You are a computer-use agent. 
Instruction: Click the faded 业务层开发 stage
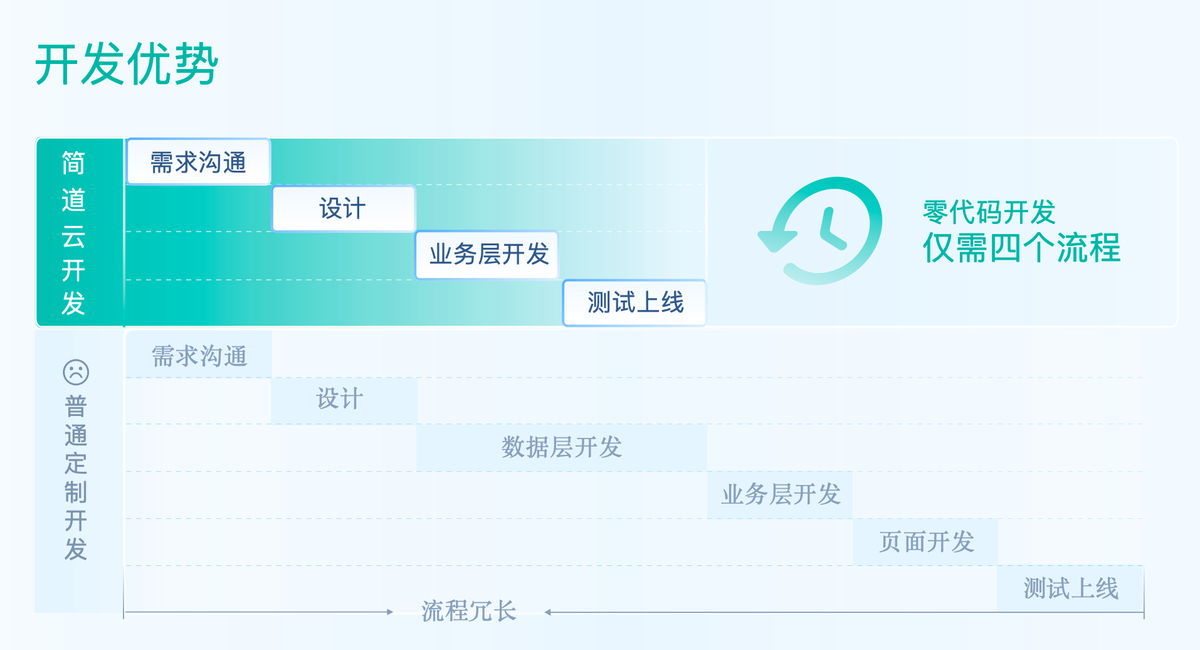[780, 494]
